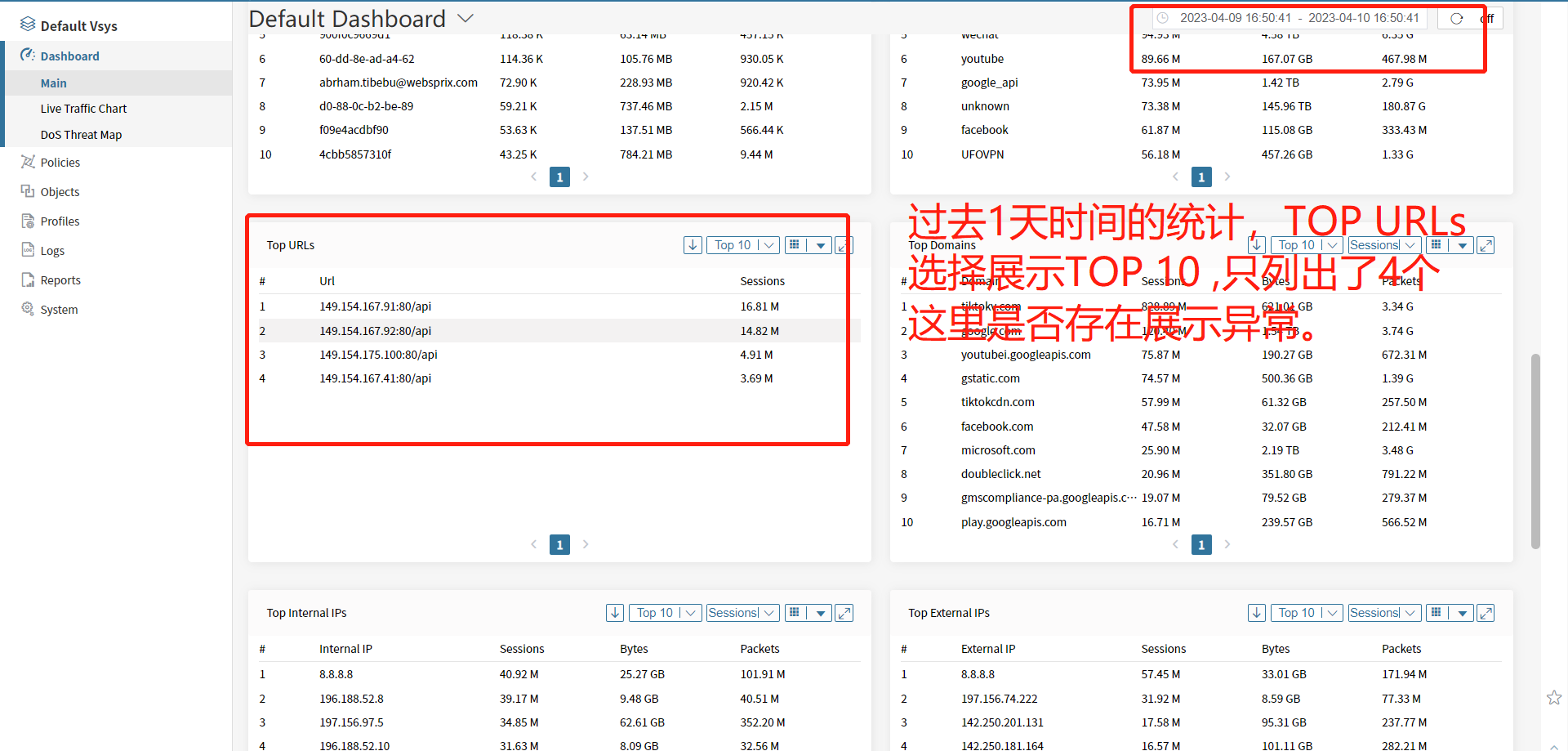Click the auto-refresh icon near the date range
Image resolution: width=1568 pixels, height=751 pixels.
[x=1457, y=19]
